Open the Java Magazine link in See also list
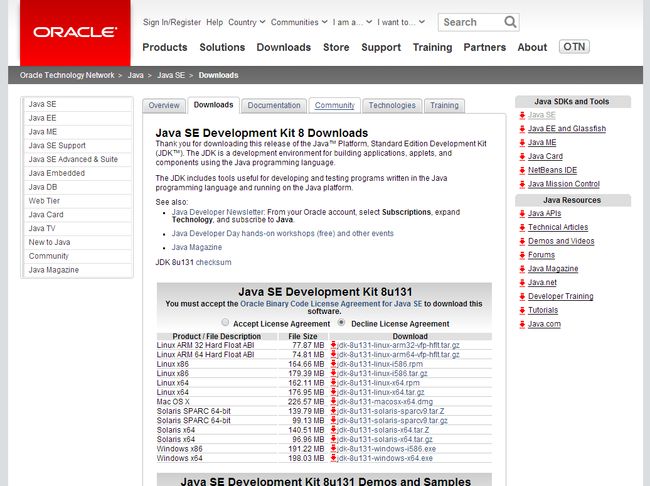The width and height of the screenshot is (650, 486). coord(197,247)
